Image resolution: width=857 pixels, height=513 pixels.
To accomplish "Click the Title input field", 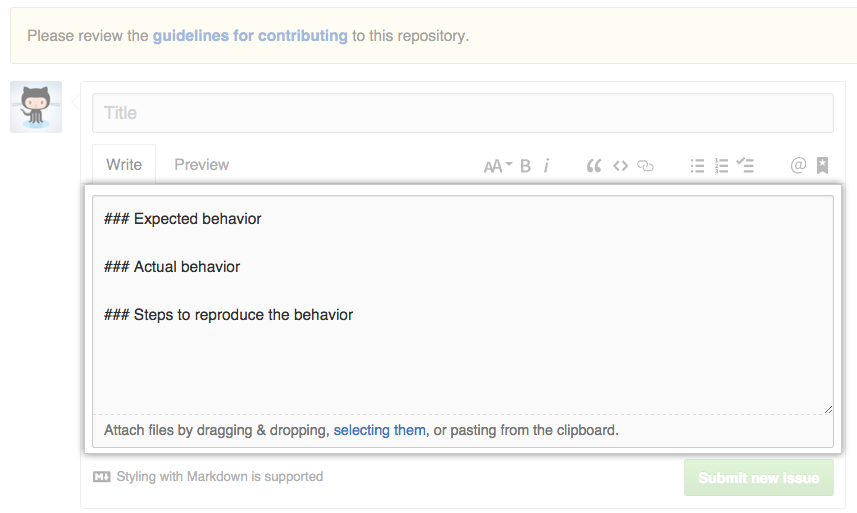I will point(462,113).
